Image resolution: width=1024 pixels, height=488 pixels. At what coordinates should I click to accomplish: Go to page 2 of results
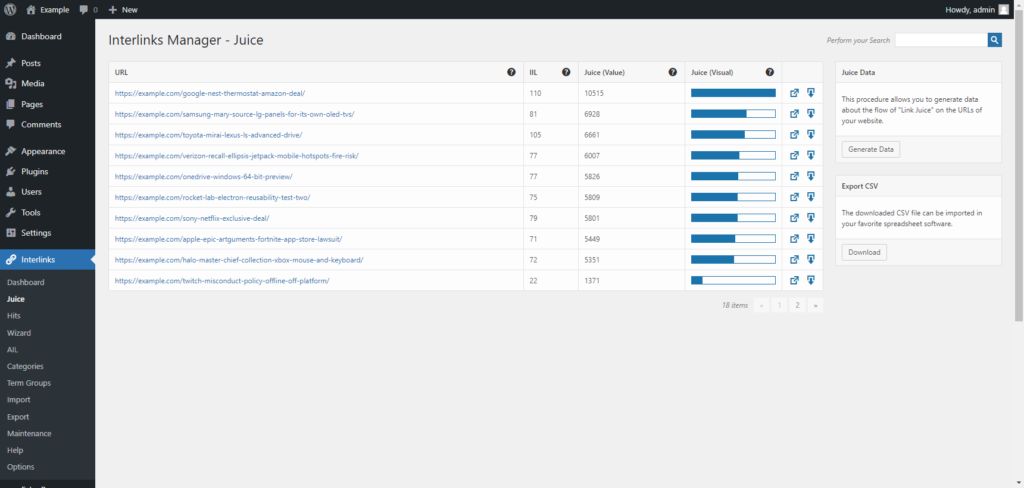pos(797,305)
